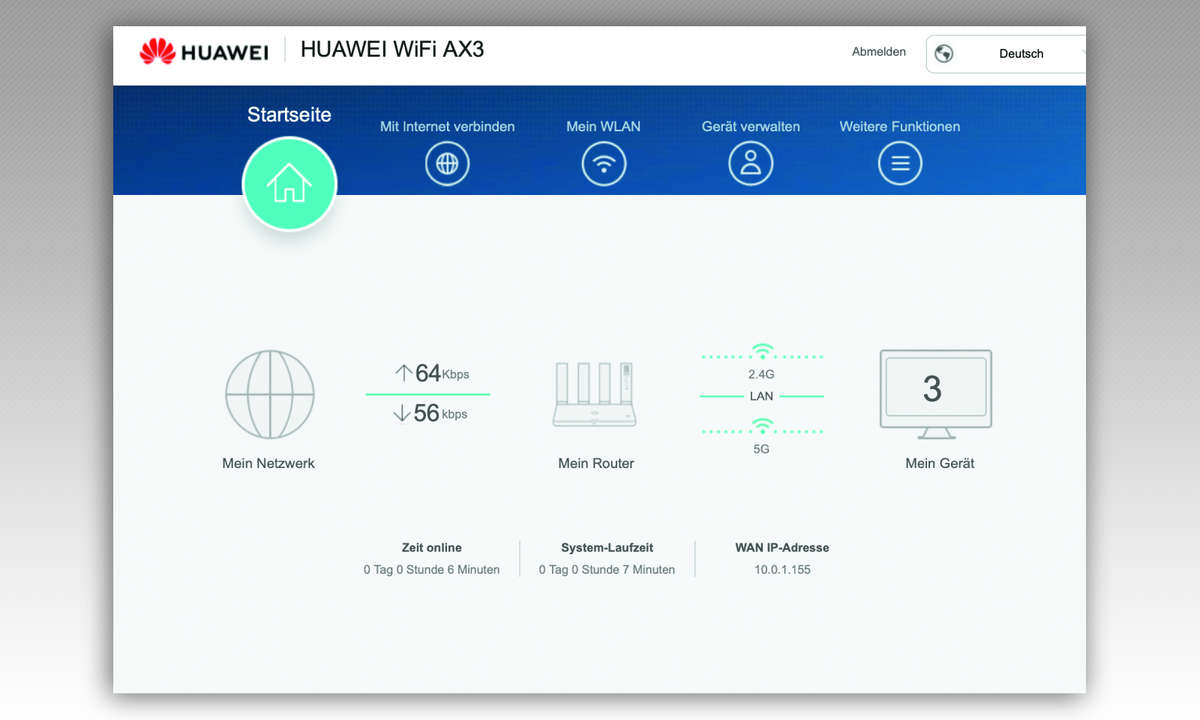The height and width of the screenshot is (720, 1200).
Task: Click the WAN IP-Adresse heading
Action: pyautogui.click(x=782, y=548)
